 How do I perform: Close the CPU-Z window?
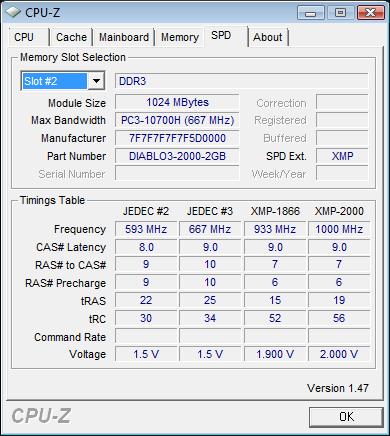[x=370, y=13]
